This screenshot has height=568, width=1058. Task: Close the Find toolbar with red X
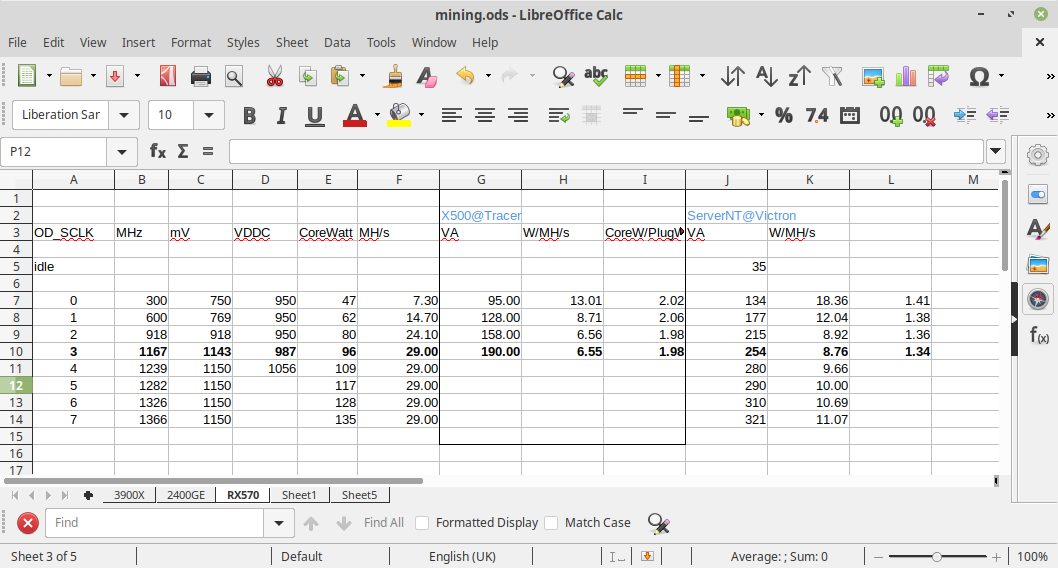click(28, 522)
